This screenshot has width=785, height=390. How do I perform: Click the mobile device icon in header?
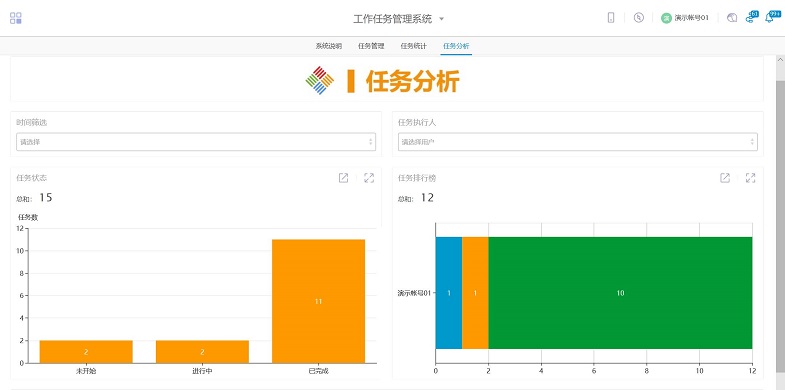click(x=611, y=18)
